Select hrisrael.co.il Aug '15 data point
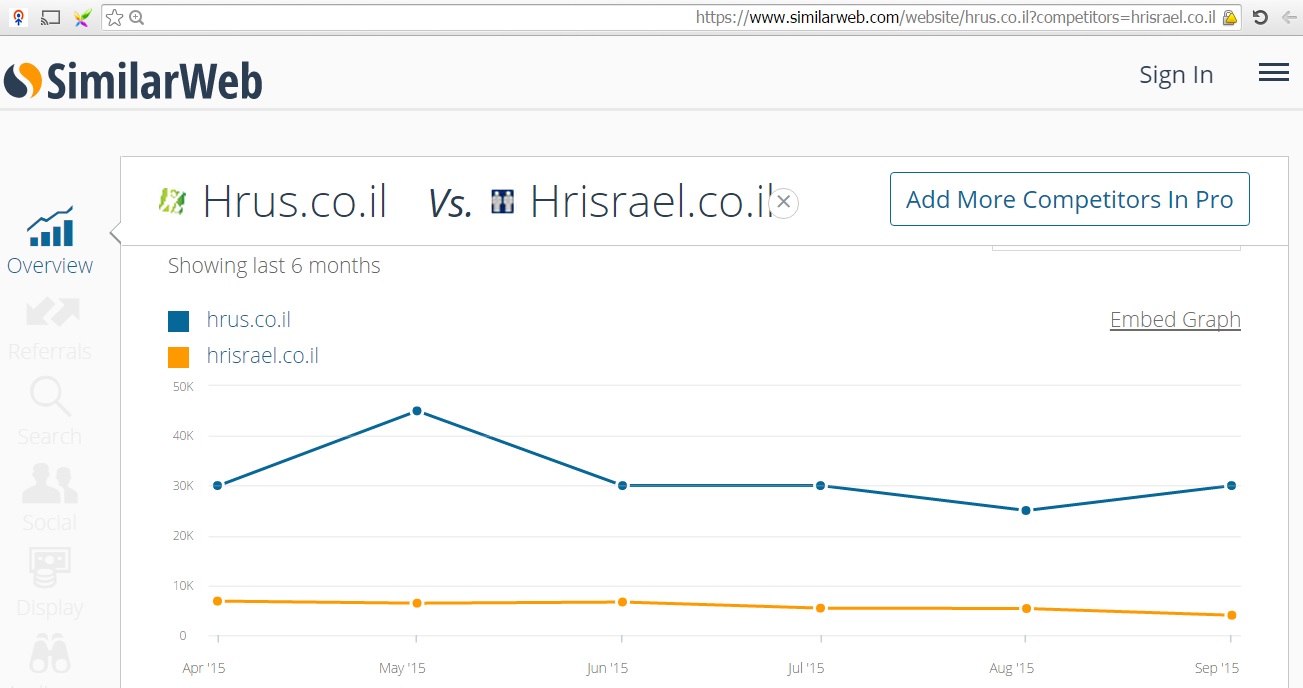 (x=1026, y=608)
